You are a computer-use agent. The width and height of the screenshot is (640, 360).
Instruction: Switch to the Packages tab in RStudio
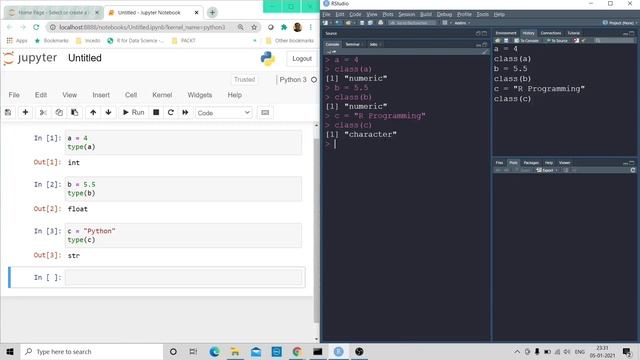[531, 163]
